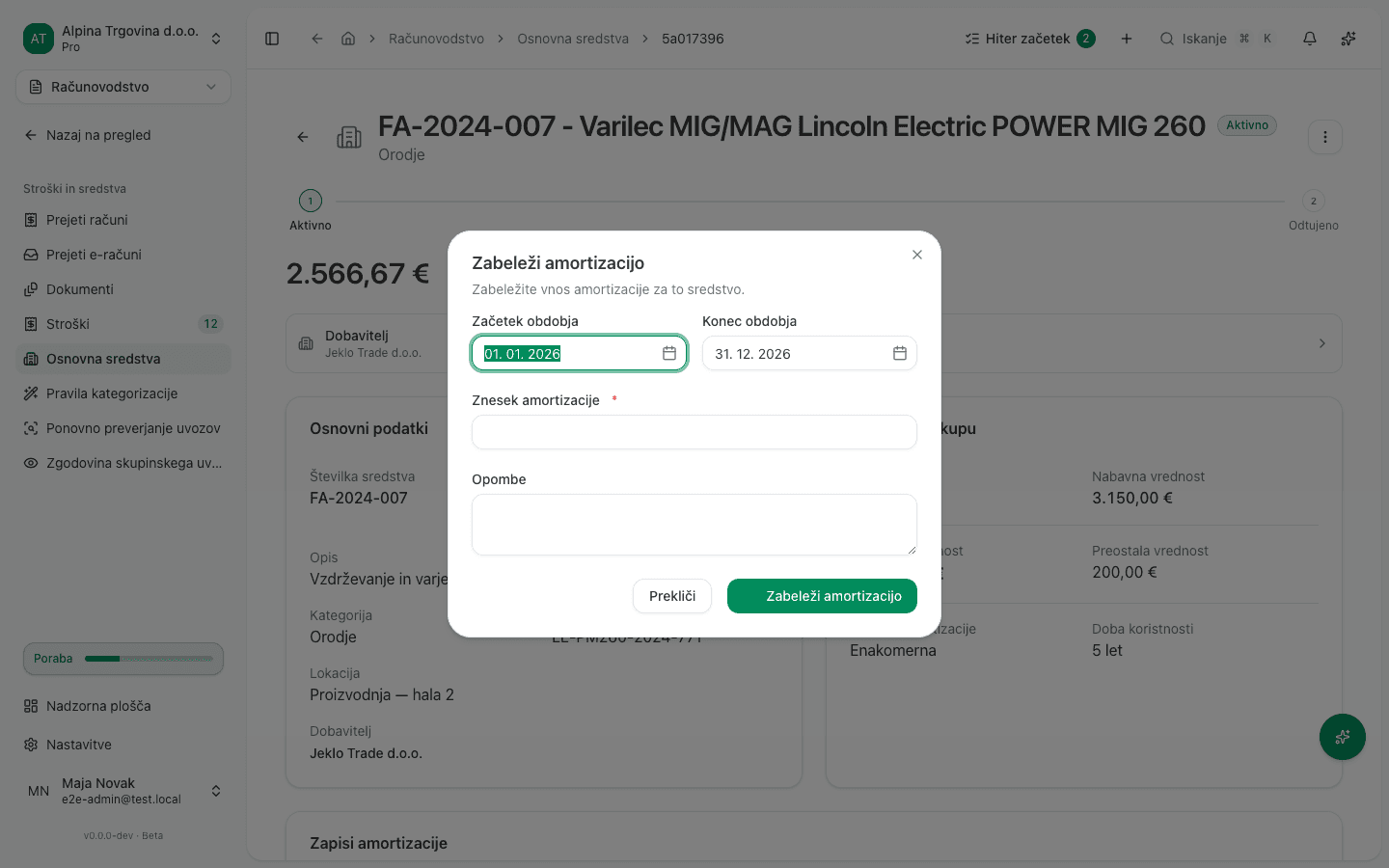Click the AT company avatar

tap(39, 39)
